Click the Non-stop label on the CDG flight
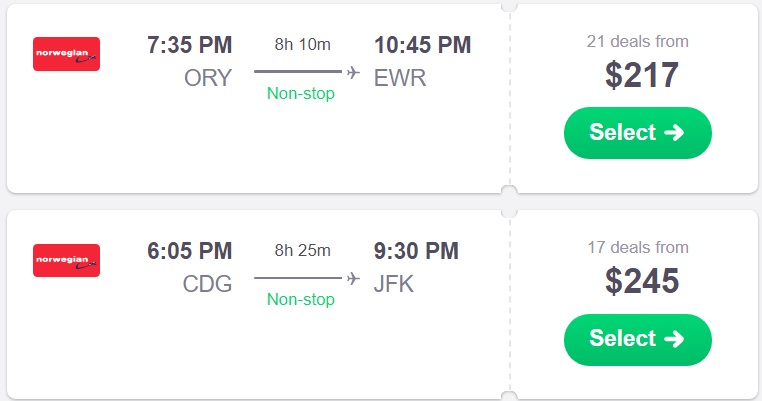 click(301, 300)
